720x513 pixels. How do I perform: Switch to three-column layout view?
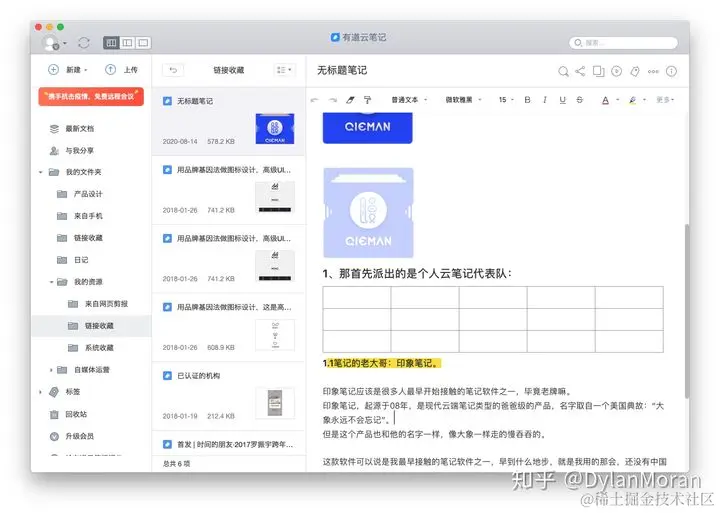pos(111,43)
